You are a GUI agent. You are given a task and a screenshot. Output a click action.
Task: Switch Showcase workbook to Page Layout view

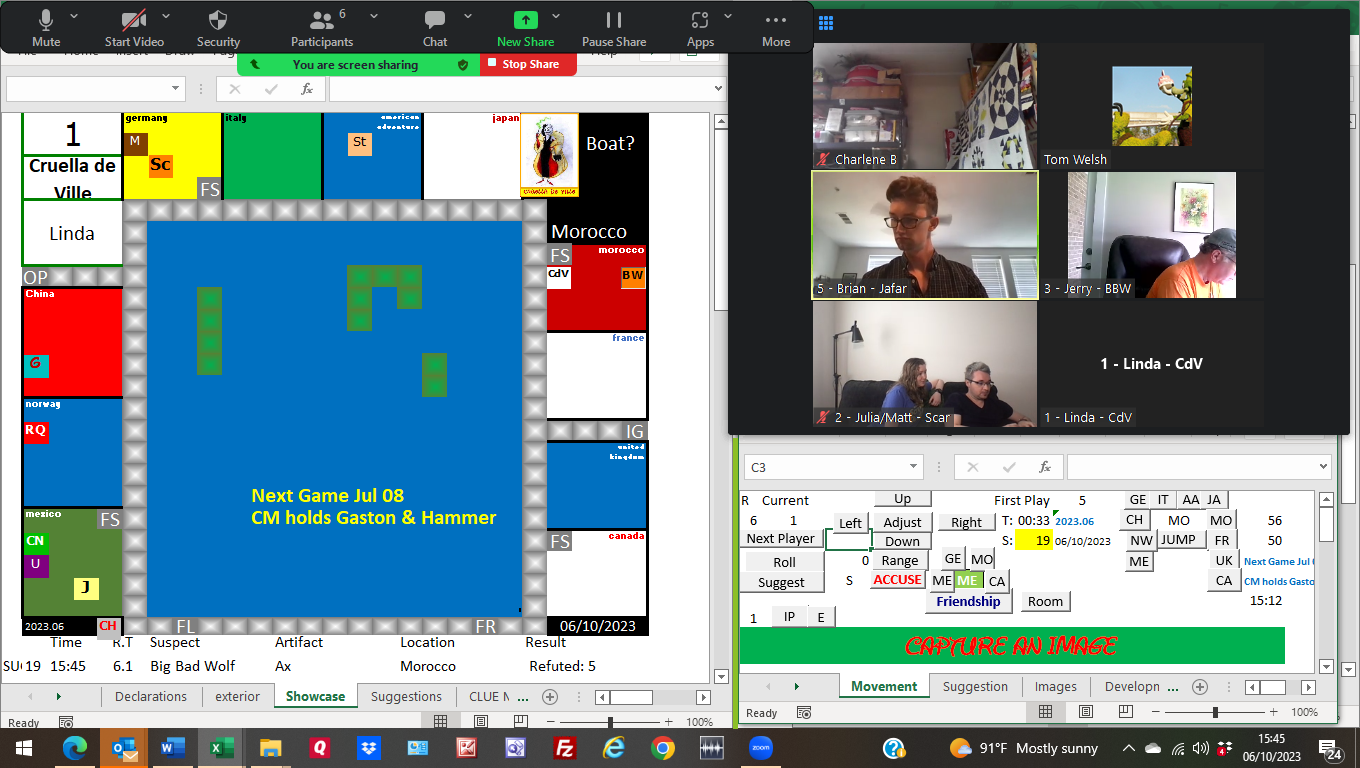483,722
